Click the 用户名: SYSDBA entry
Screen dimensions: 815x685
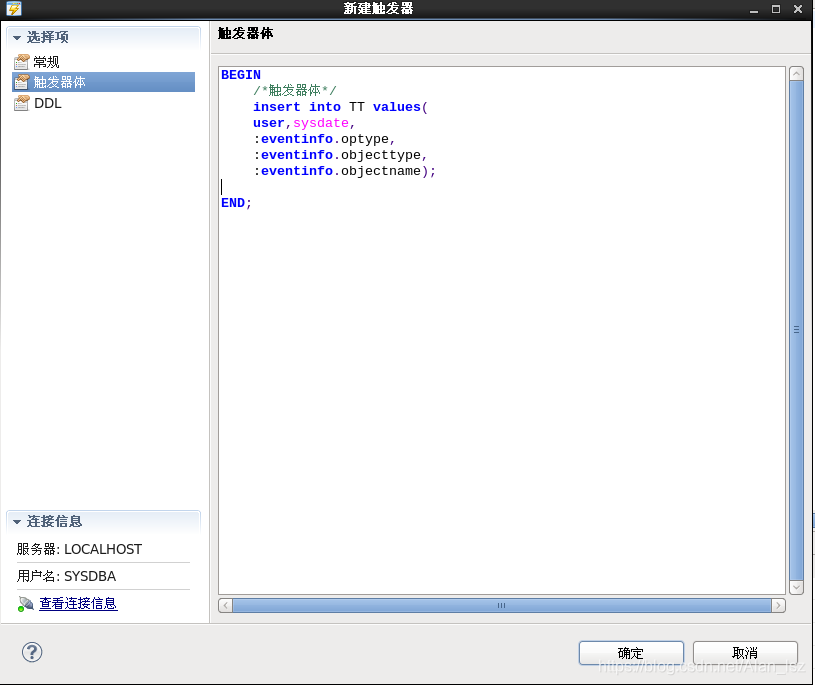[67, 576]
